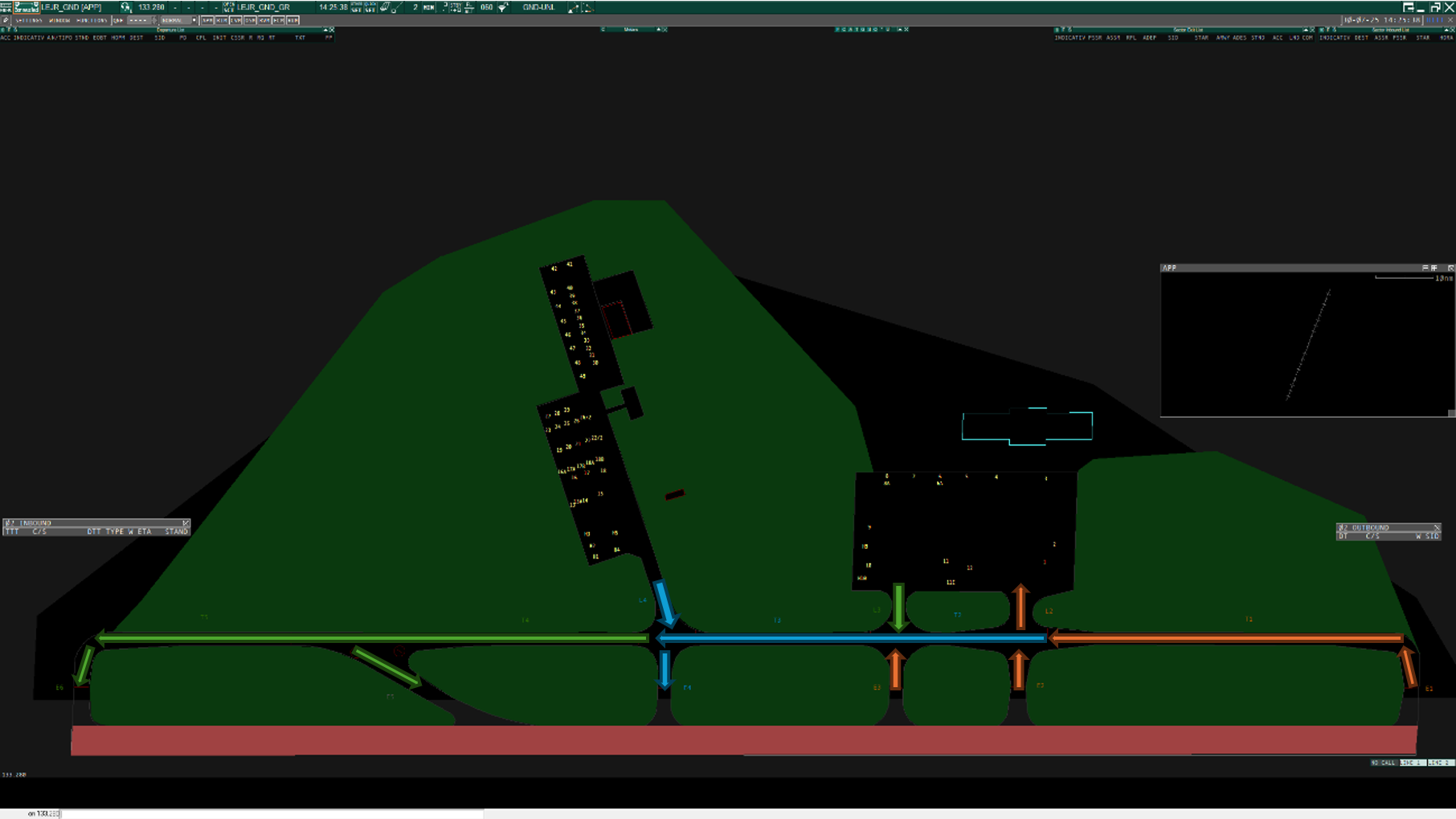
Task: Click the LEJR_GND [APP] callsign label
Action: point(71,7)
